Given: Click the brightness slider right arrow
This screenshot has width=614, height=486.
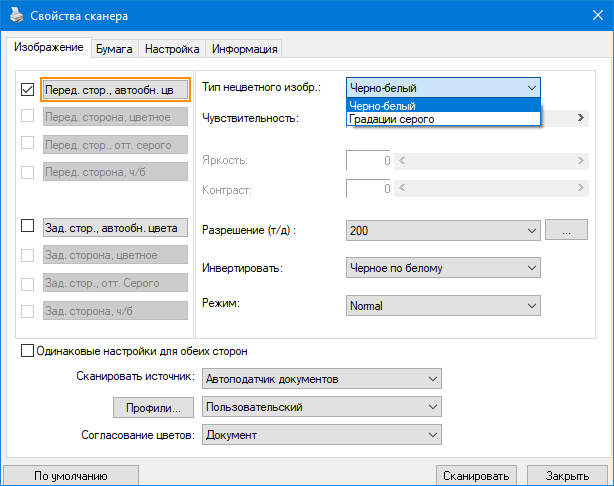Looking at the screenshot, I should (x=581, y=159).
